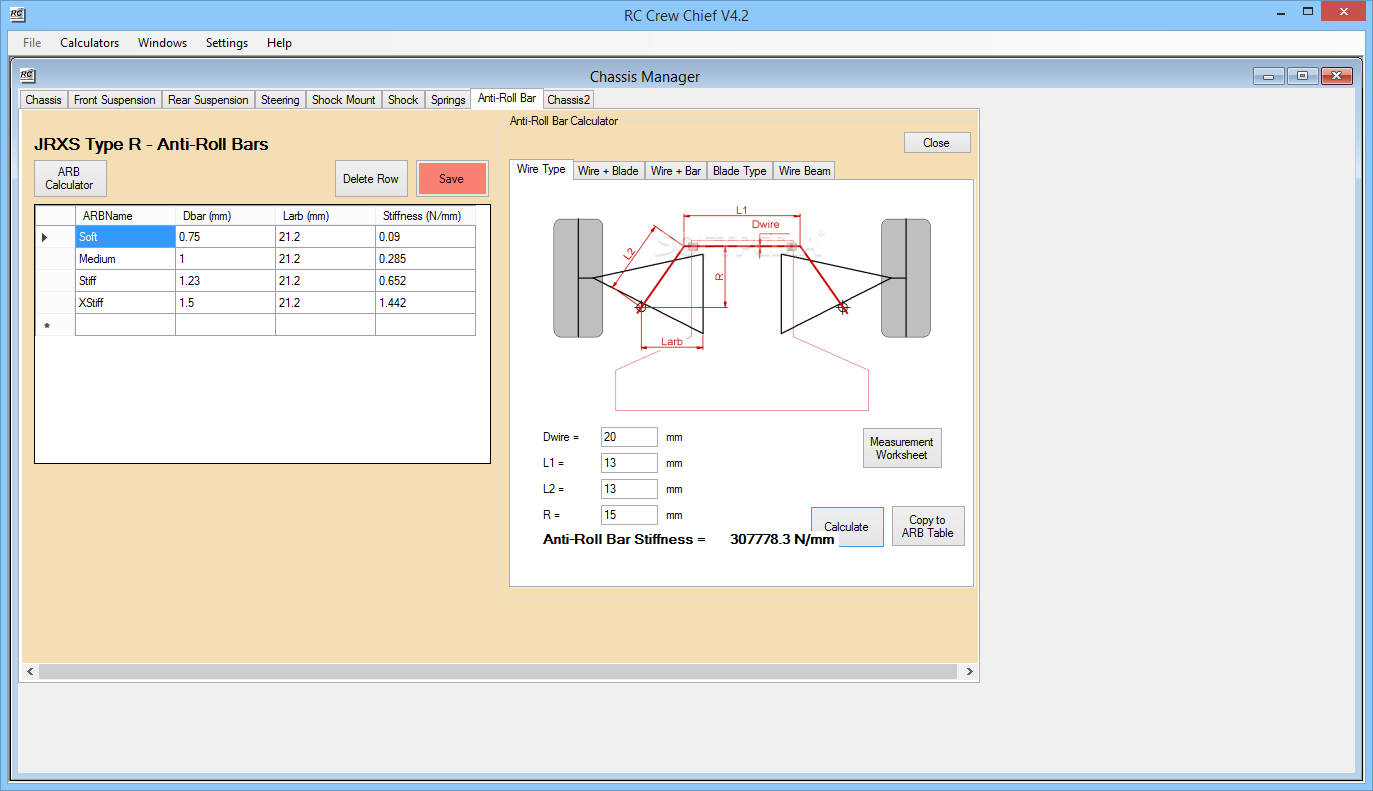Click the 0.652 stiffness cell
The height and width of the screenshot is (791, 1373).
pos(425,281)
